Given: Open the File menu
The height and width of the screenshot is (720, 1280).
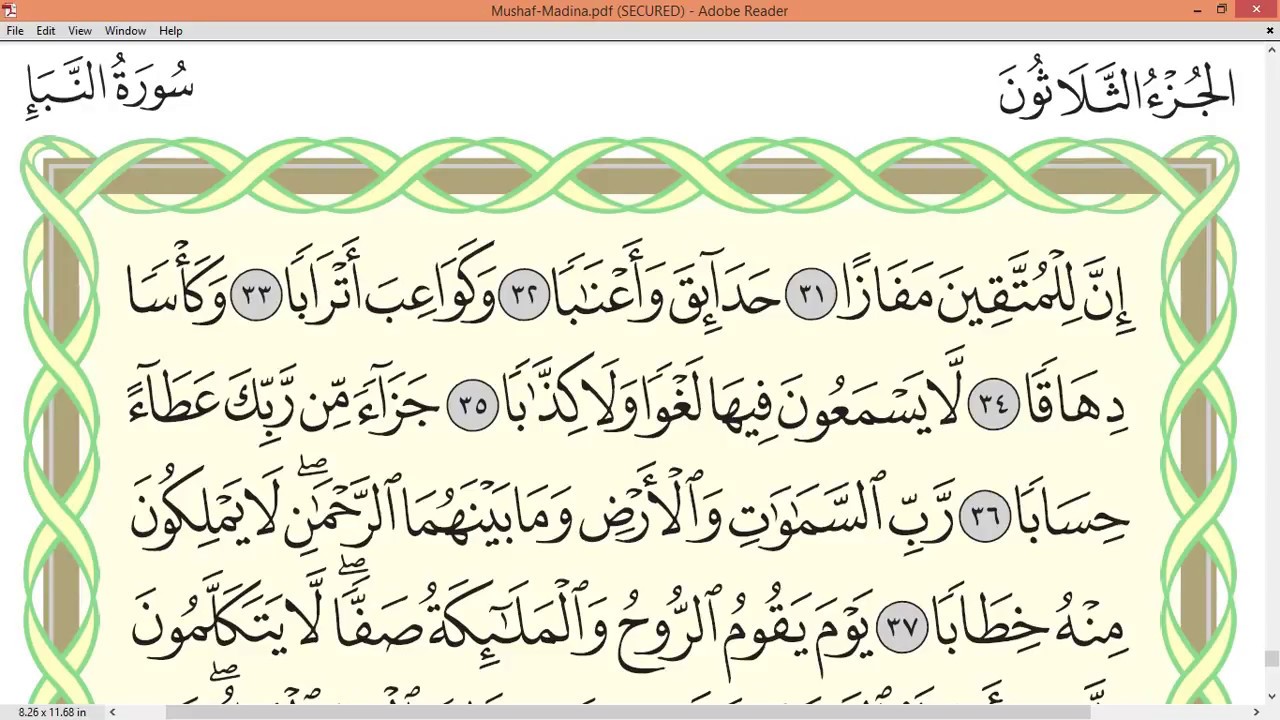Looking at the screenshot, I should point(15,31).
